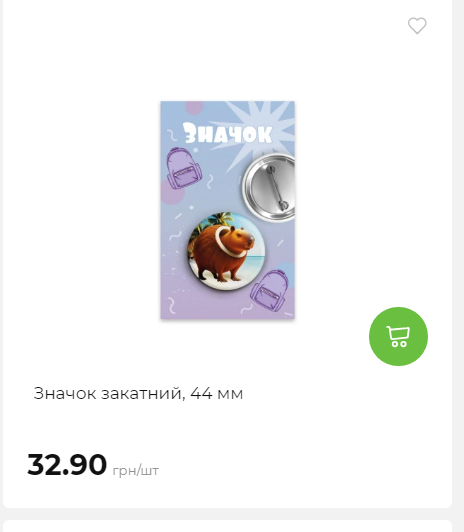Click the safety pin on the badge back

(278, 187)
